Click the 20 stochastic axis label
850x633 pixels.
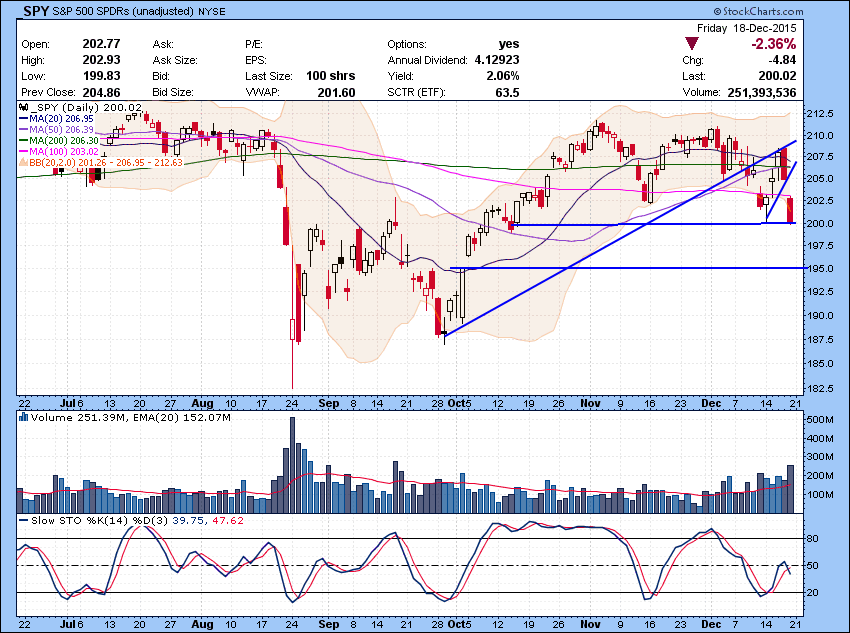point(813,592)
